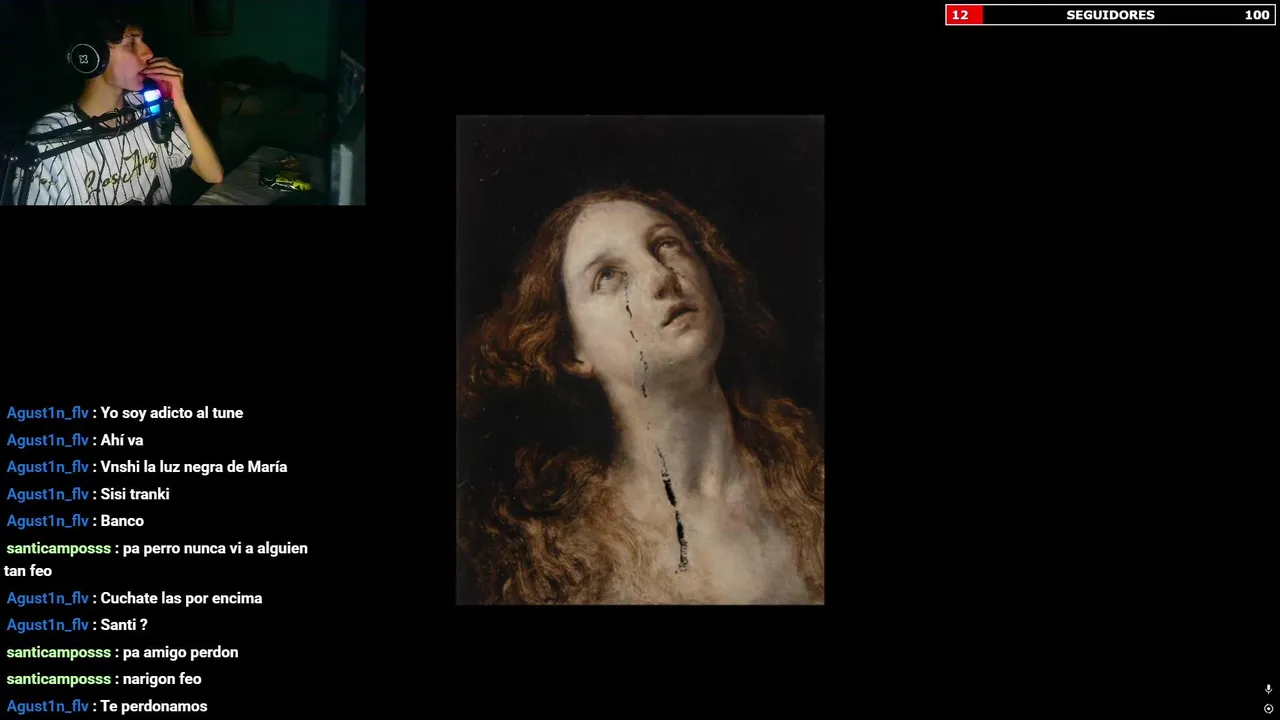Click the chat message 'narigon feo'
1280x720 pixels.
click(x=162, y=679)
